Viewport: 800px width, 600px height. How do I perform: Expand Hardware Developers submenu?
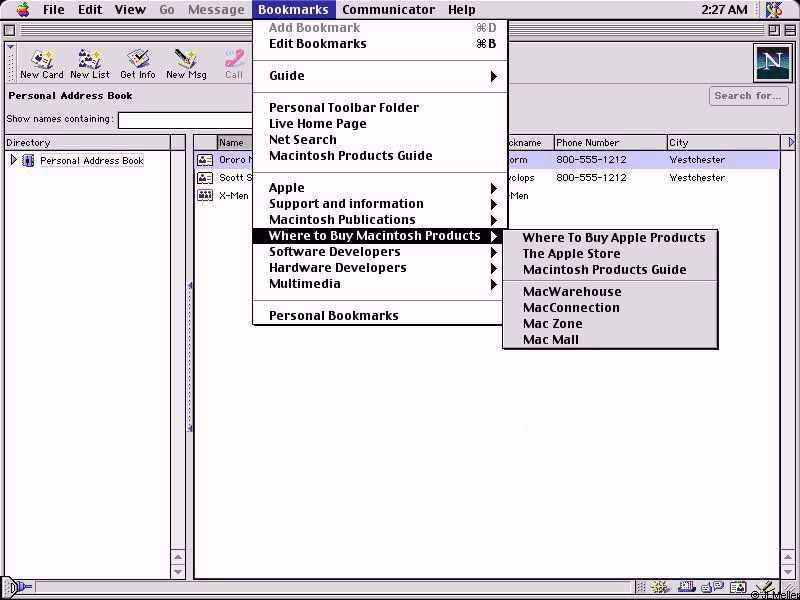click(x=493, y=268)
